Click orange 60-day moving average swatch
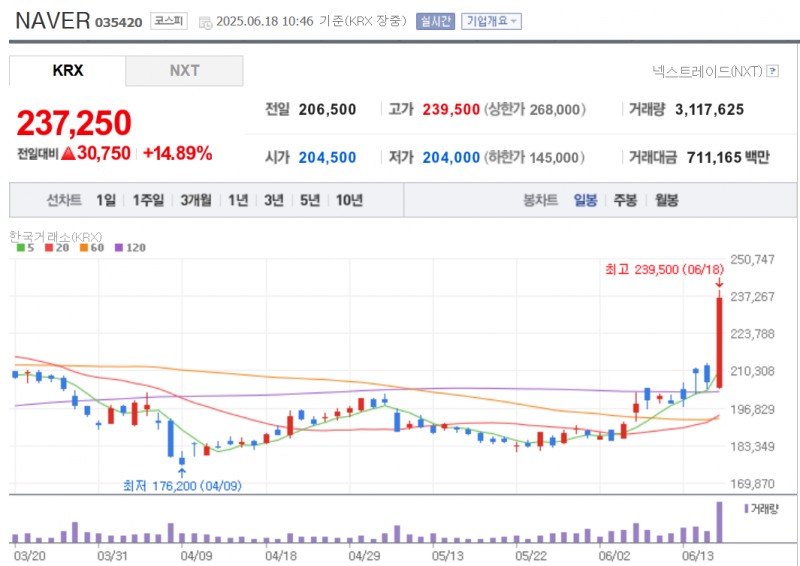The image size is (800, 566). click(84, 248)
